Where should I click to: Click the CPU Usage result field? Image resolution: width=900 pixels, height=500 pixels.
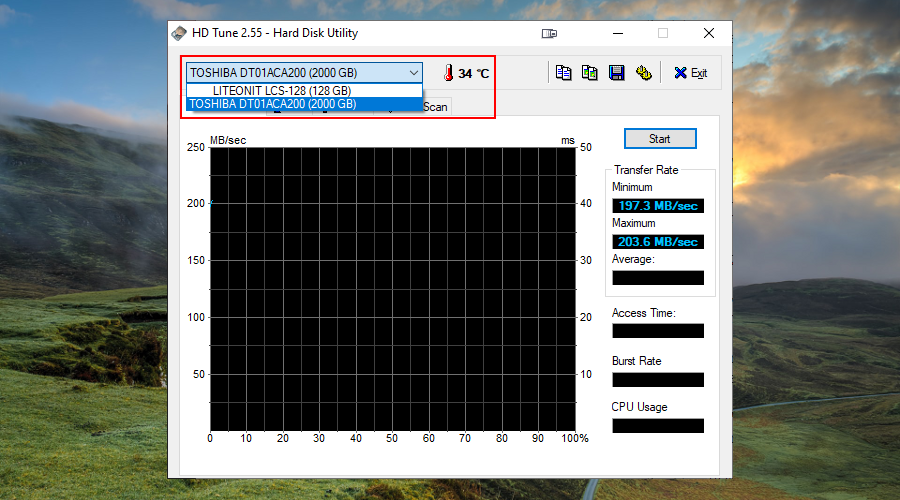point(657,426)
